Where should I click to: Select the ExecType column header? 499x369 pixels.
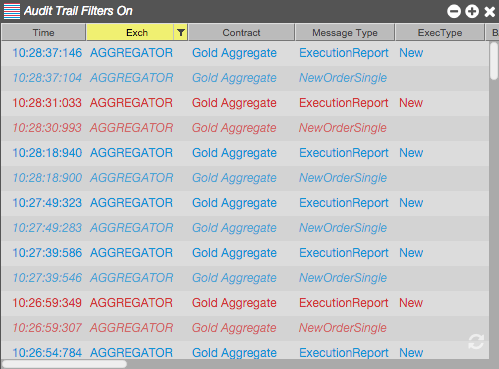coord(440,32)
